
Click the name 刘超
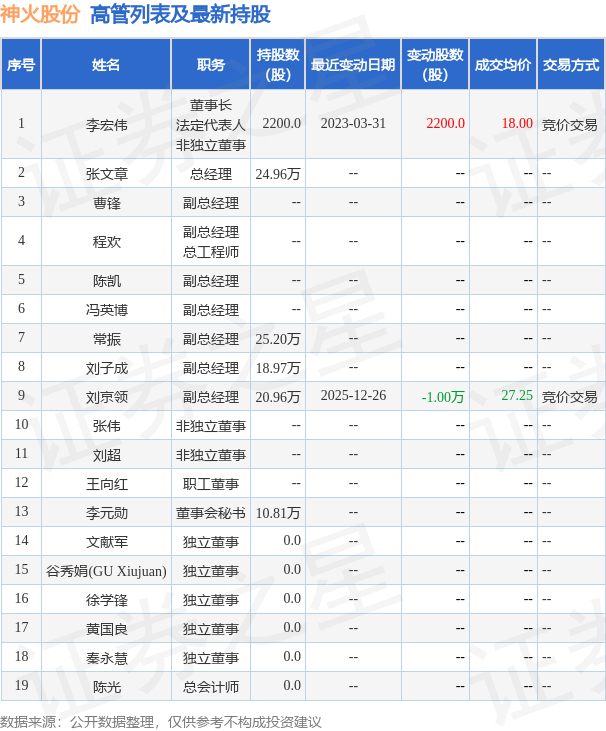[106, 455]
